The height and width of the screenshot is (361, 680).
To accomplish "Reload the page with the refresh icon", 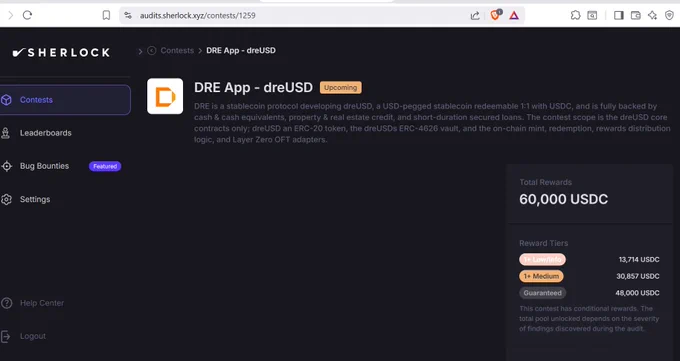I will [x=27, y=15].
